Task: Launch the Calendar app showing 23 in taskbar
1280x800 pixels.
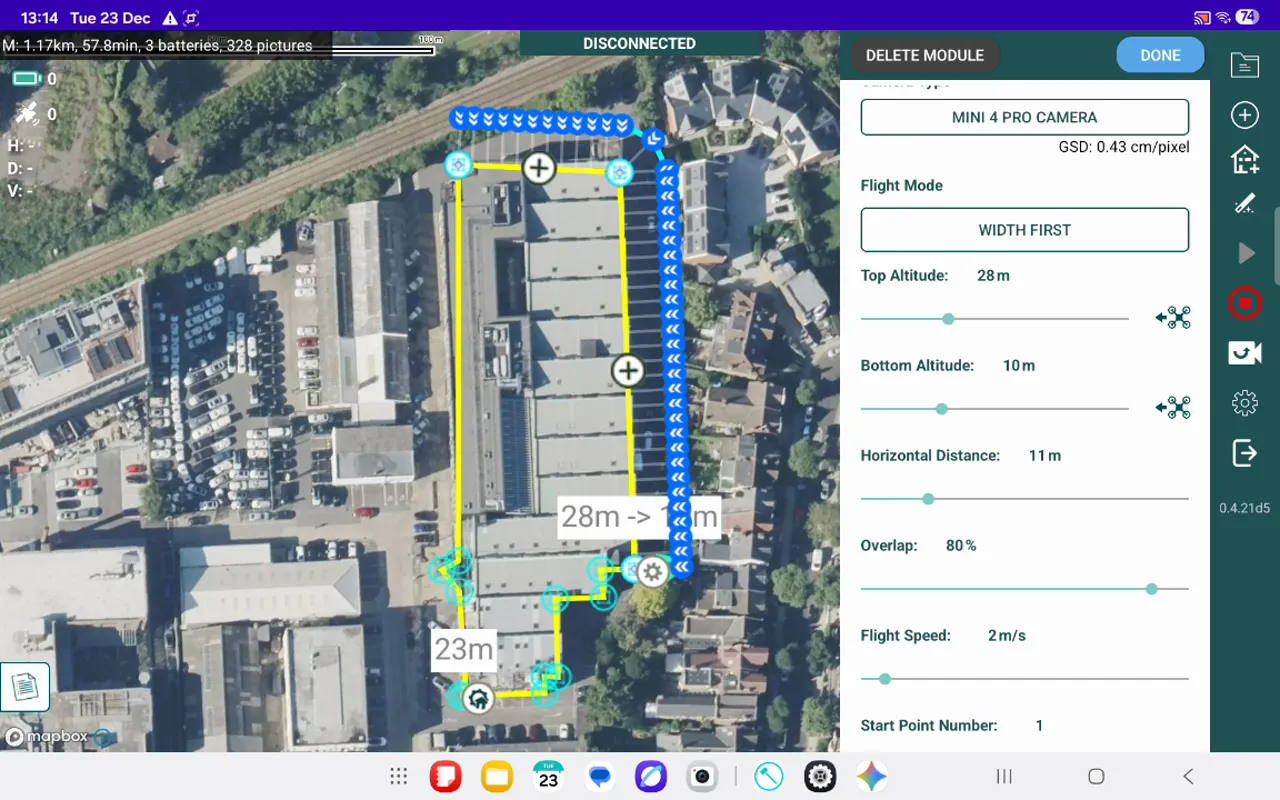Action: [547, 776]
